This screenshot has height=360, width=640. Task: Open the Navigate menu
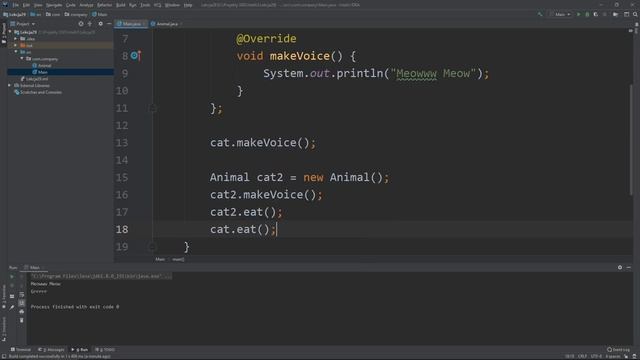(x=54, y=5)
